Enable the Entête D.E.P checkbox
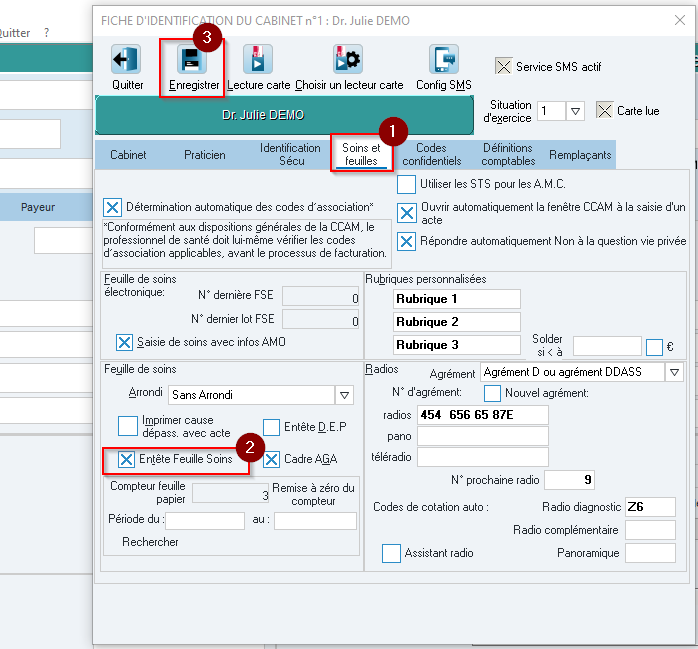The image size is (698, 649). pyautogui.click(x=271, y=427)
